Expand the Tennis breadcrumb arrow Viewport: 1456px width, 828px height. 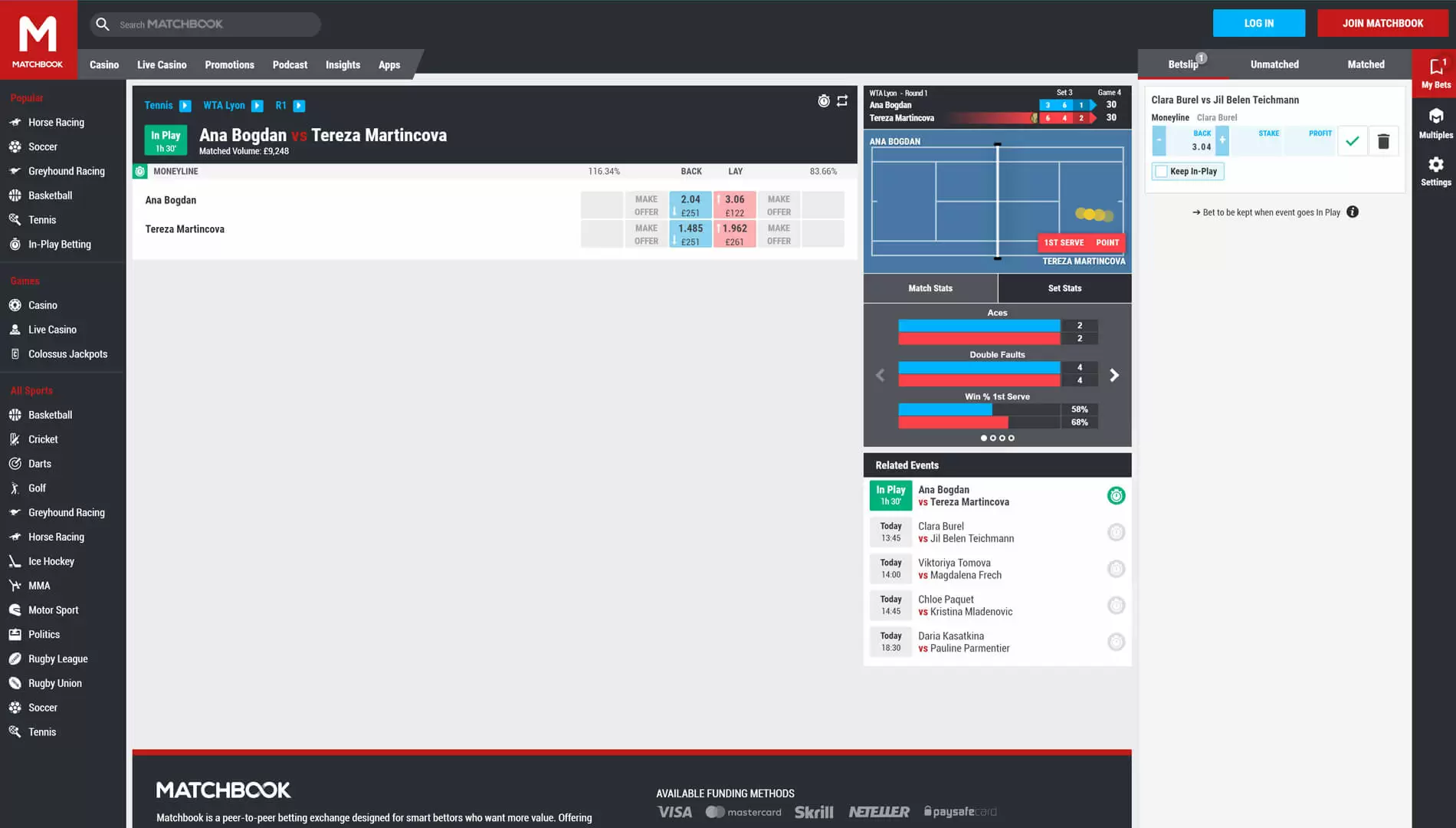point(185,106)
